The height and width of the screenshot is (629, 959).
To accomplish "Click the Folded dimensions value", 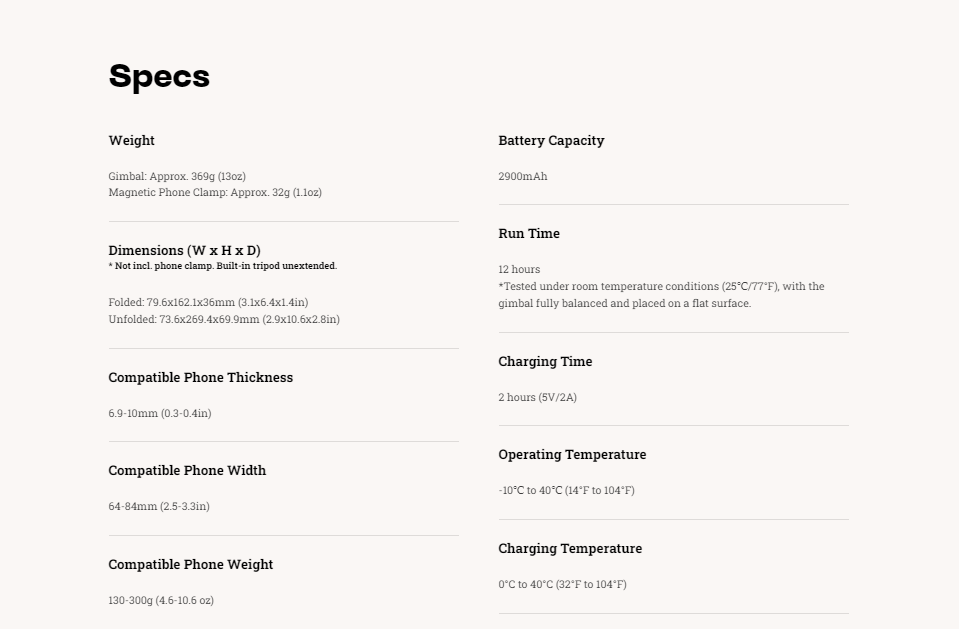I will coord(209,302).
